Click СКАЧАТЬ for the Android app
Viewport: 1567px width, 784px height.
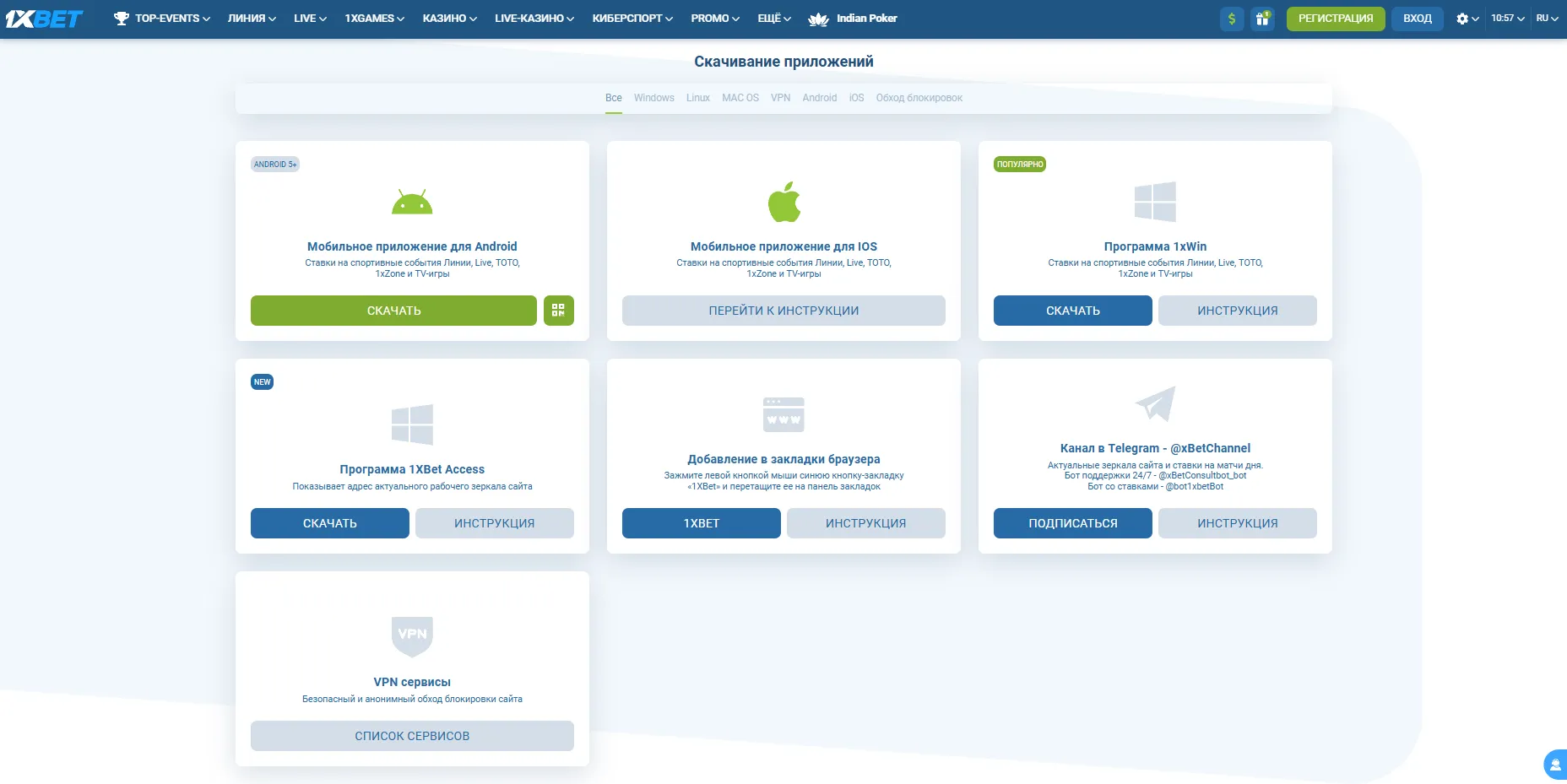tap(393, 311)
